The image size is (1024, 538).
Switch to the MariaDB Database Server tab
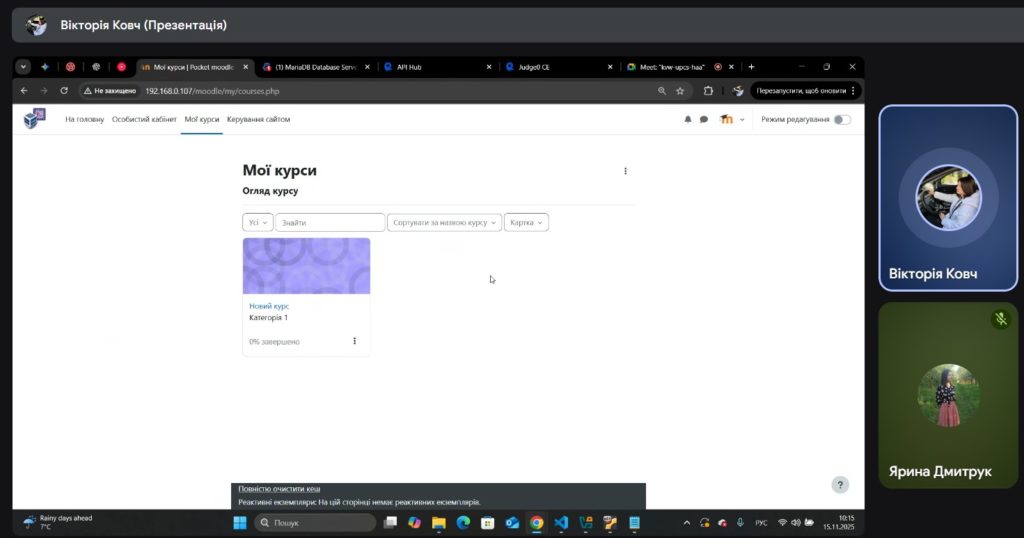[315, 67]
